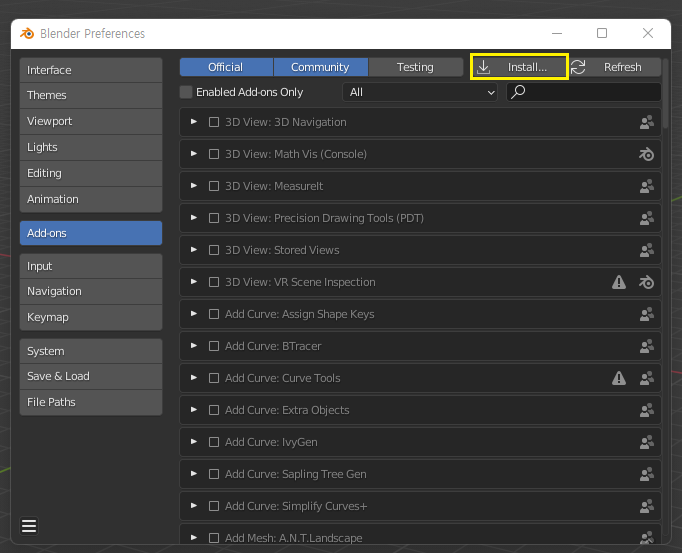This screenshot has width=682, height=553.
Task: Click community icon on 3D Navigation row
Action: tap(646, 122)
